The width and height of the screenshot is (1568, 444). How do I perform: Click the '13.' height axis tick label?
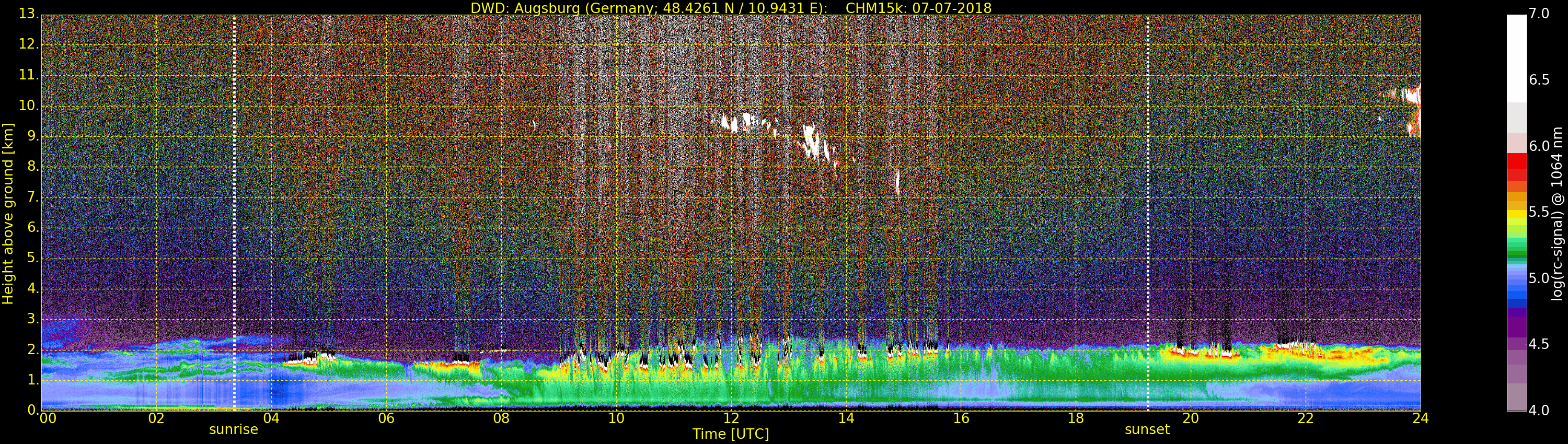pyautogui.click(x=29, y=14)
